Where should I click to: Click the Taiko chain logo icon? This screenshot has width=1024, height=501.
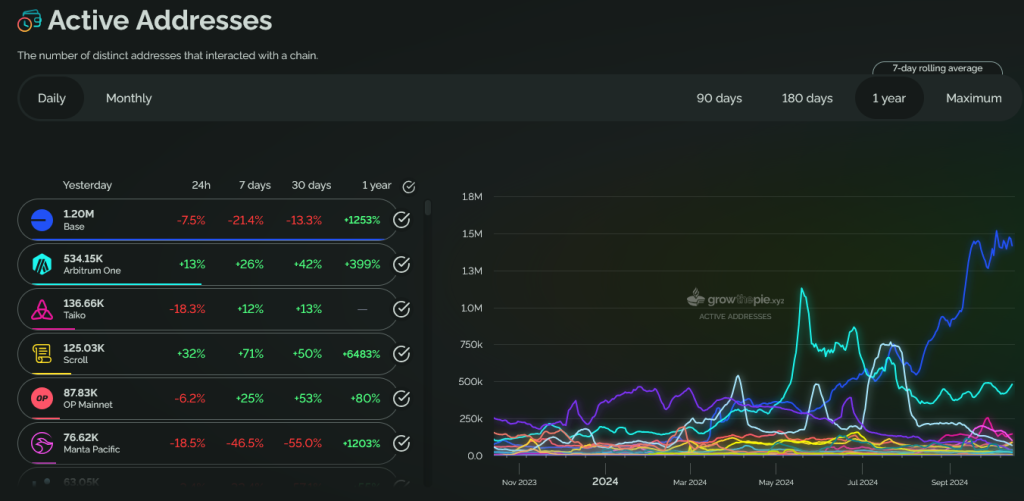pos(42,309)
